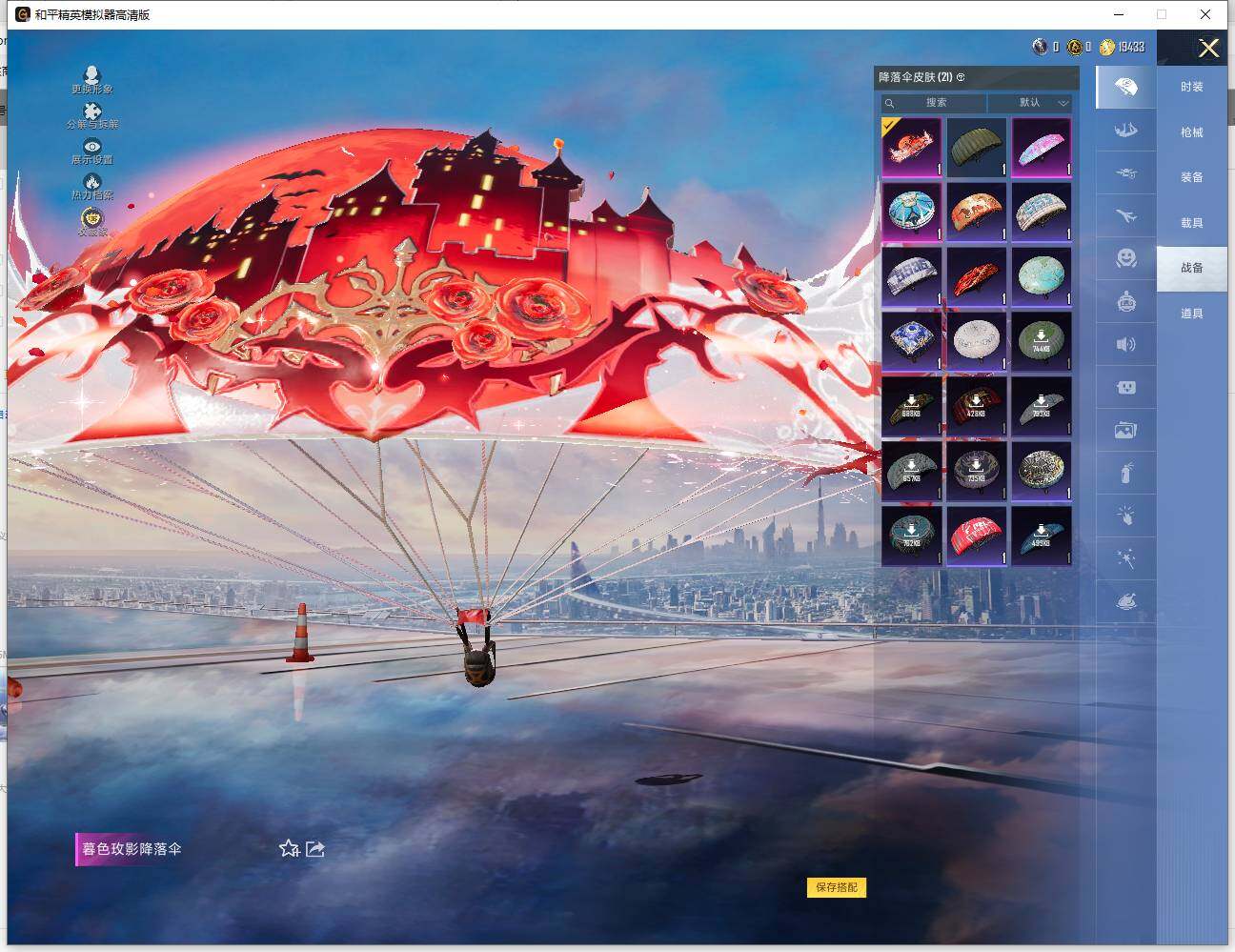This screenshot has height=952, width=1235.
Task: Click the 暮色玫影降落伞 name label
Action: pos(132,848)
